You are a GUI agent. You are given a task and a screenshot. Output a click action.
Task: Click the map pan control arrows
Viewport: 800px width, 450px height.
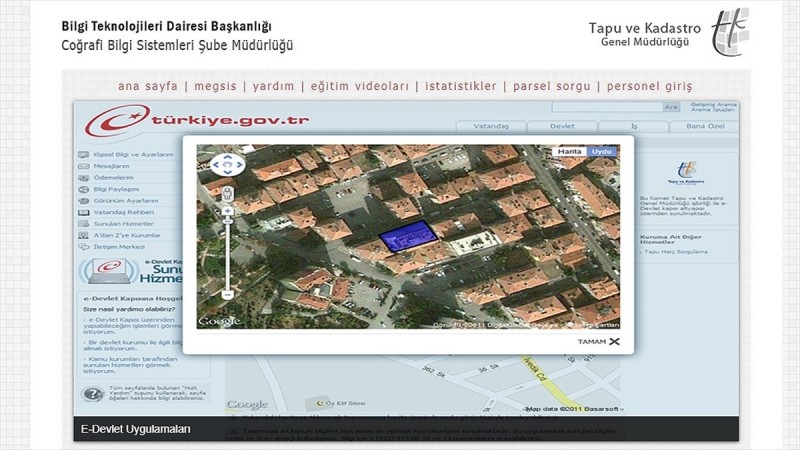228,164
